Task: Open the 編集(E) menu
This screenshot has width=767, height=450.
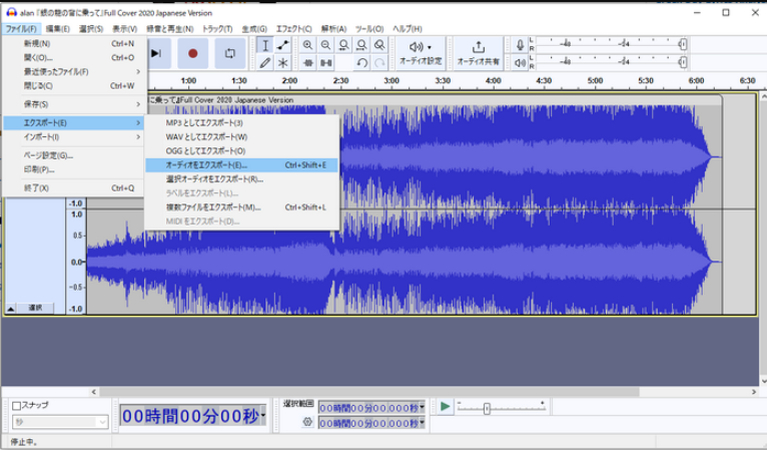Action: click(58, 29)
